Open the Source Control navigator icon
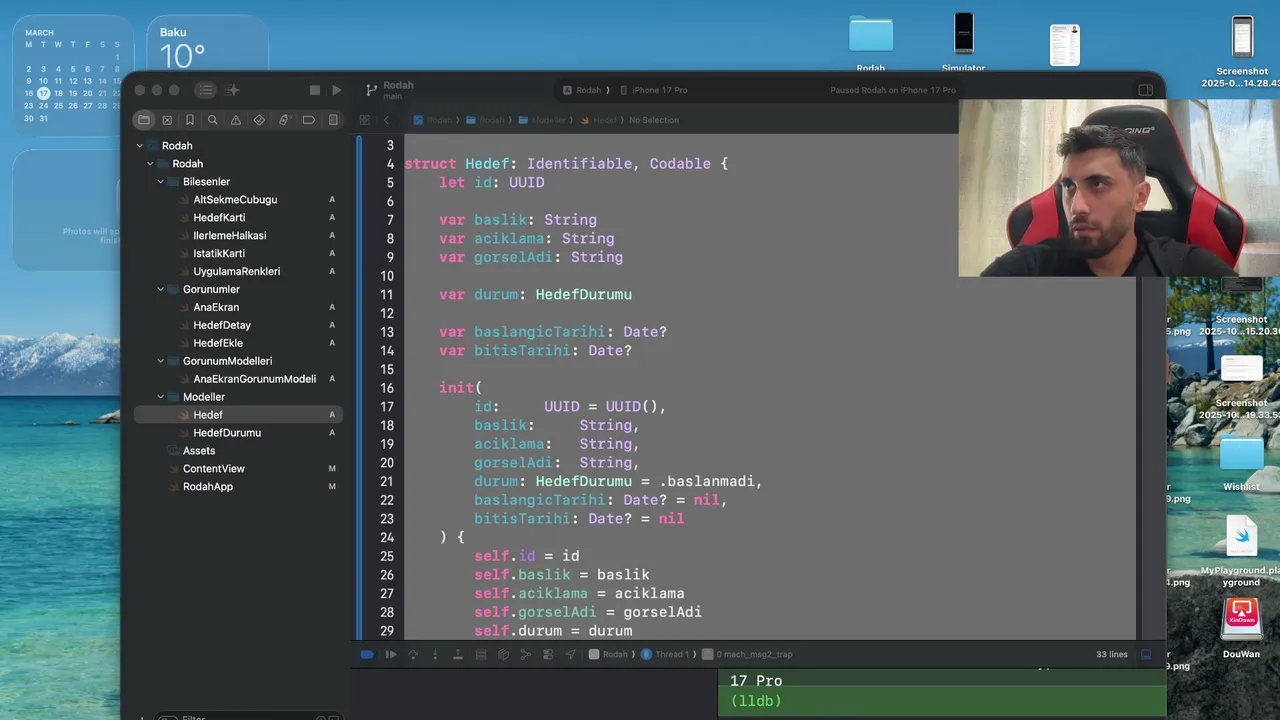This screenshot has width=1280, height=720. [167, 120]
